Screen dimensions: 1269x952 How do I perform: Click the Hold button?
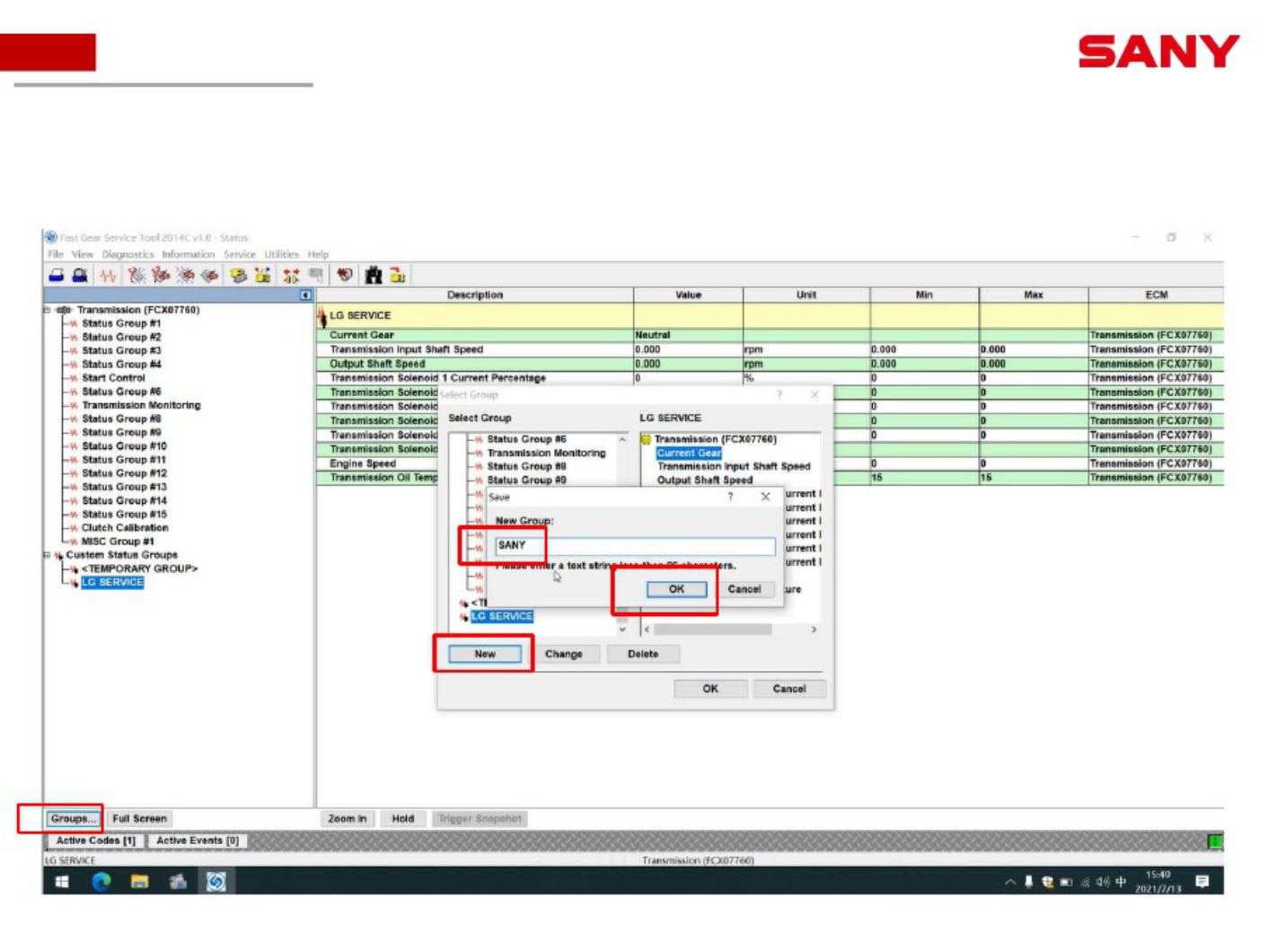(403, 818)
